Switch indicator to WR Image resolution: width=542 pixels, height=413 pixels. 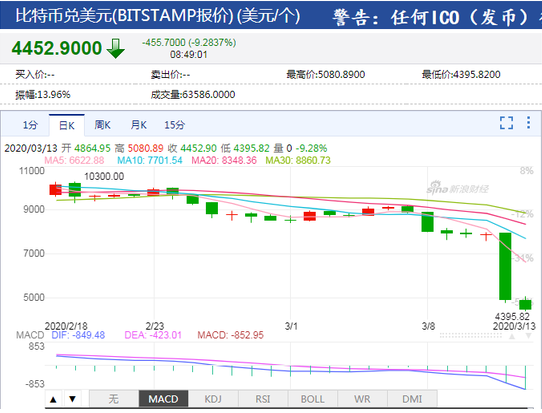pyautogui.click(x=362, y=399)
